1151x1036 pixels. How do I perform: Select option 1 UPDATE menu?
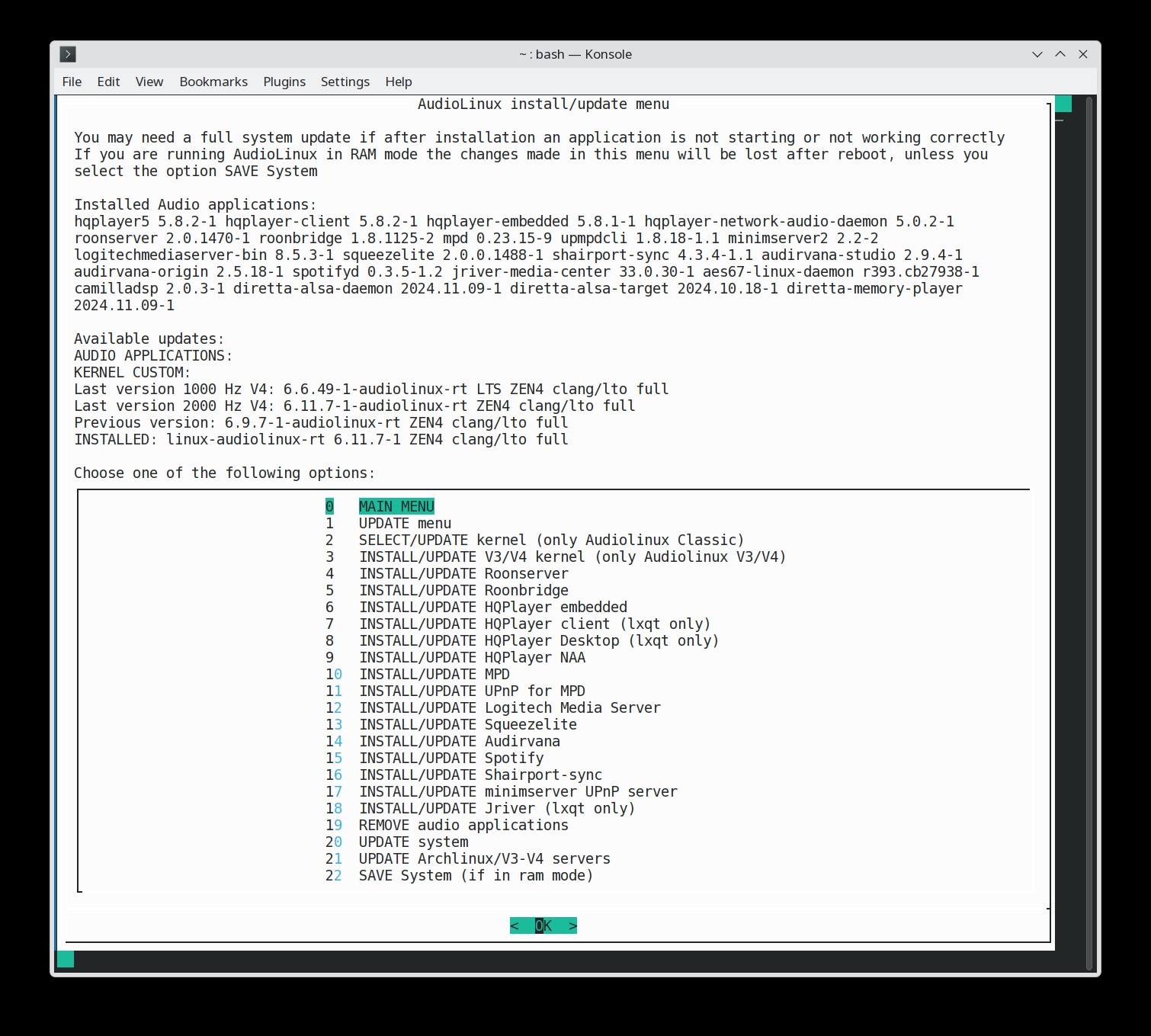(388, 523)
